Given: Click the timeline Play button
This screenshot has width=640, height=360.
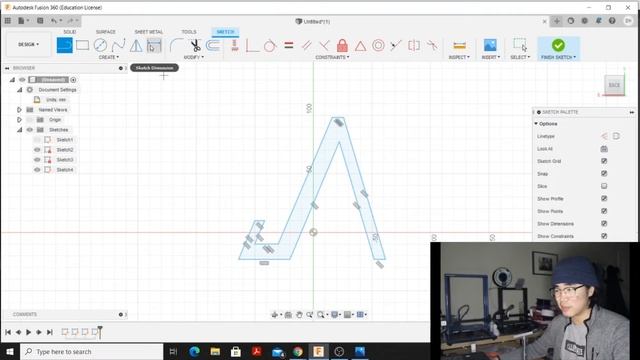Looking at the screenshot, I should click(x=29, y=332).
